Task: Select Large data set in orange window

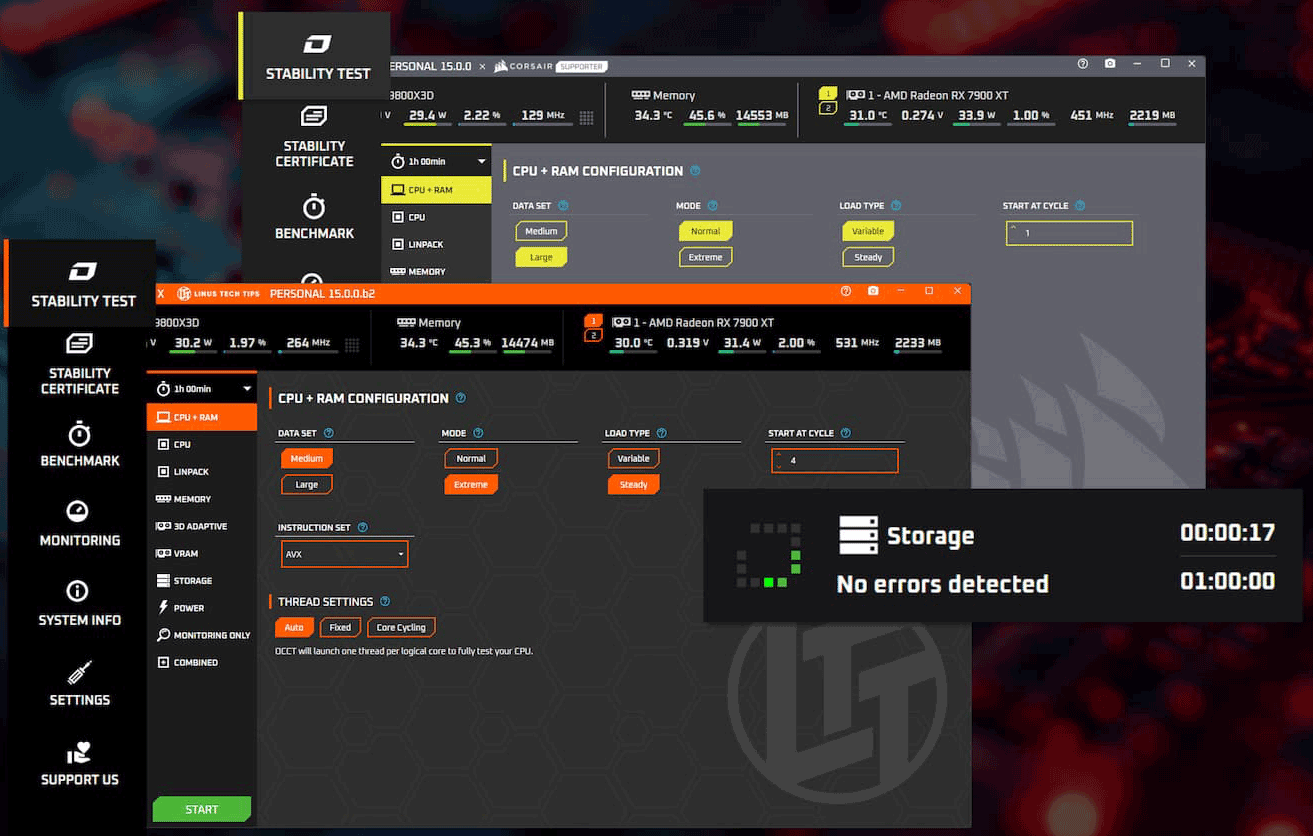Action: click(x=306, y=485)
